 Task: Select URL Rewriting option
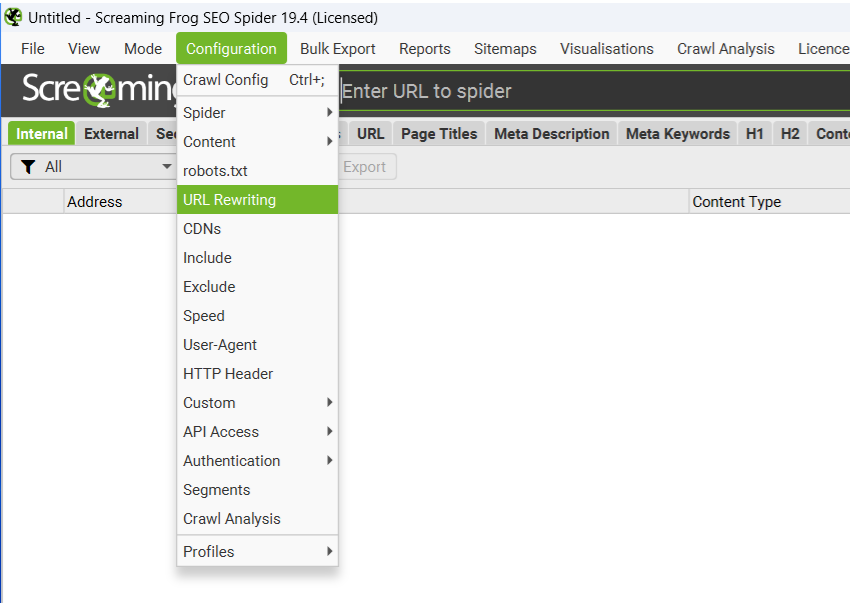[x=257, y=200]
